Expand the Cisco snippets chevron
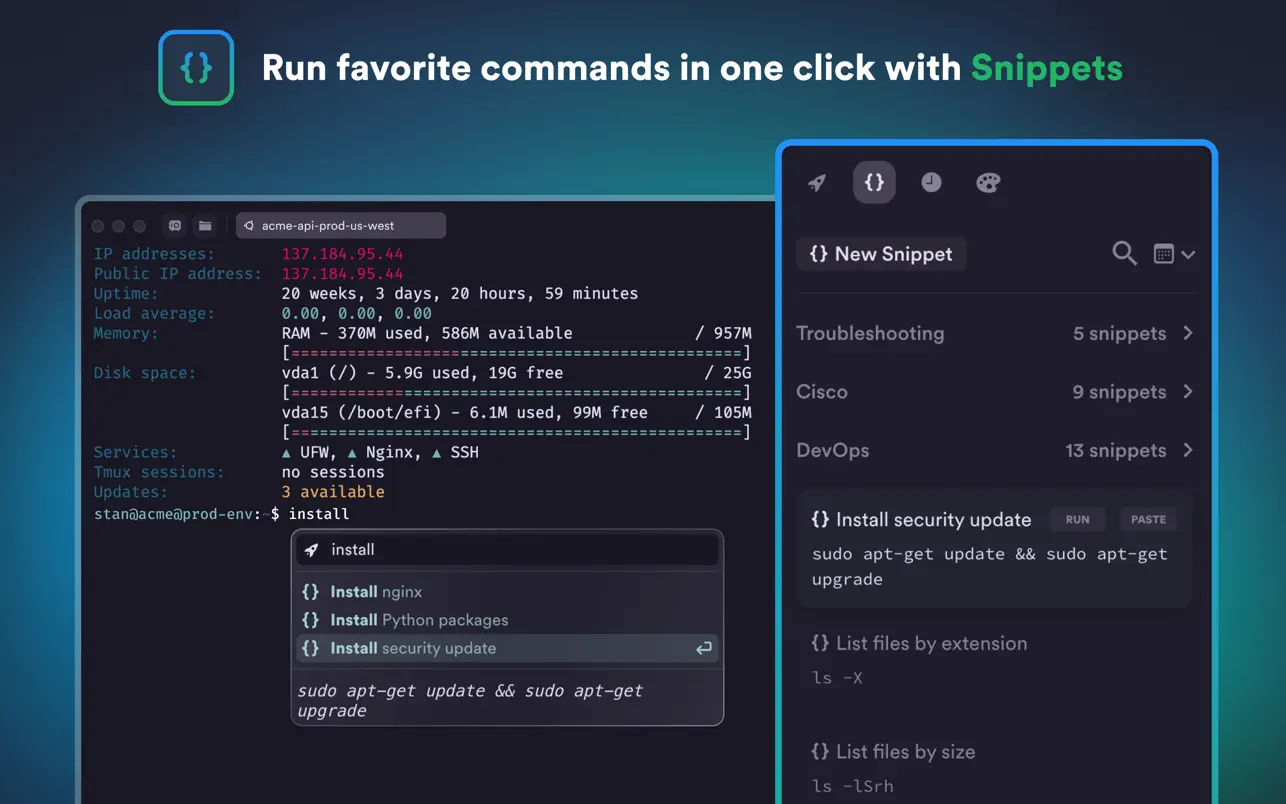 point(1188,391)
